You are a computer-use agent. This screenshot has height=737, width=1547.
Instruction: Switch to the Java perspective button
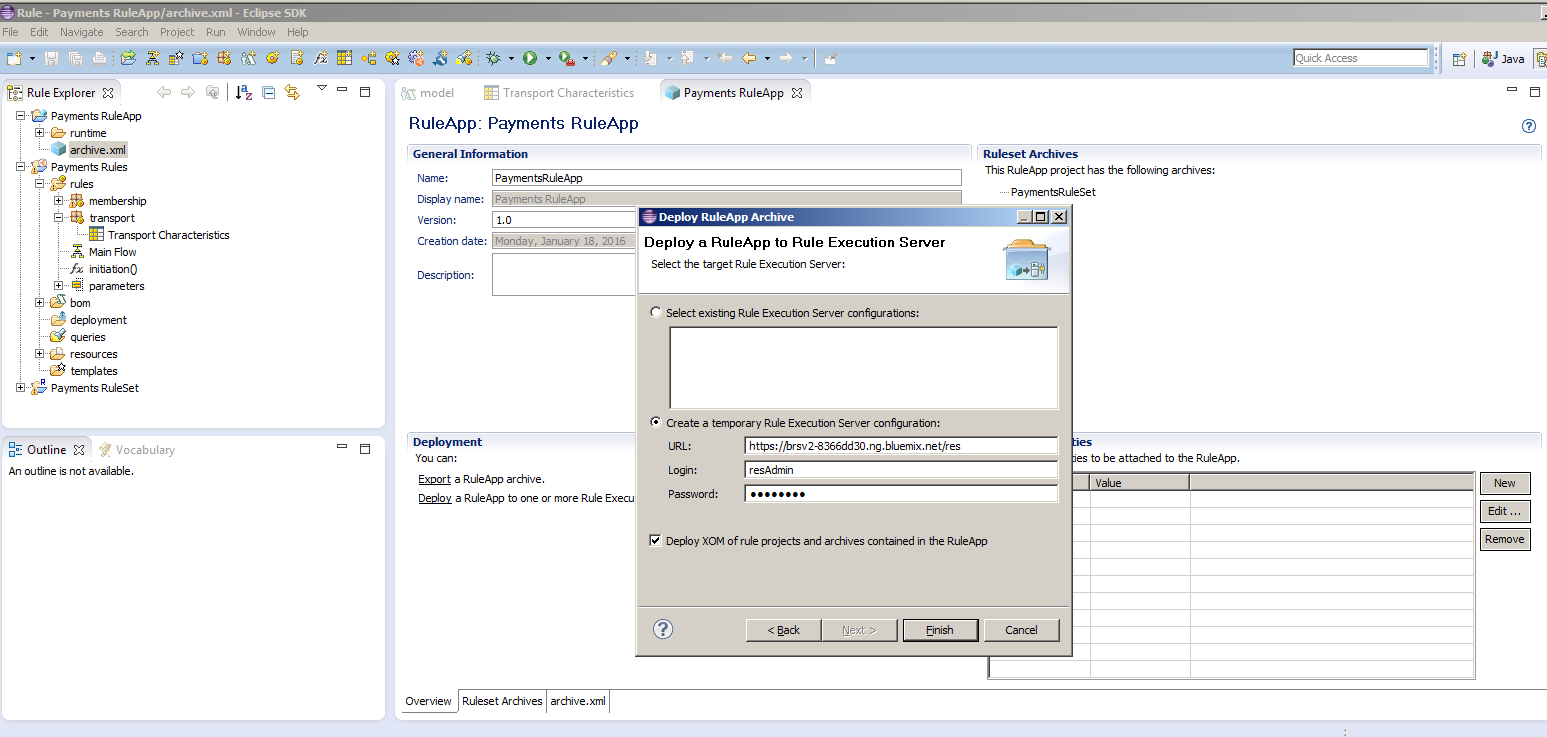pos(1503,58)
